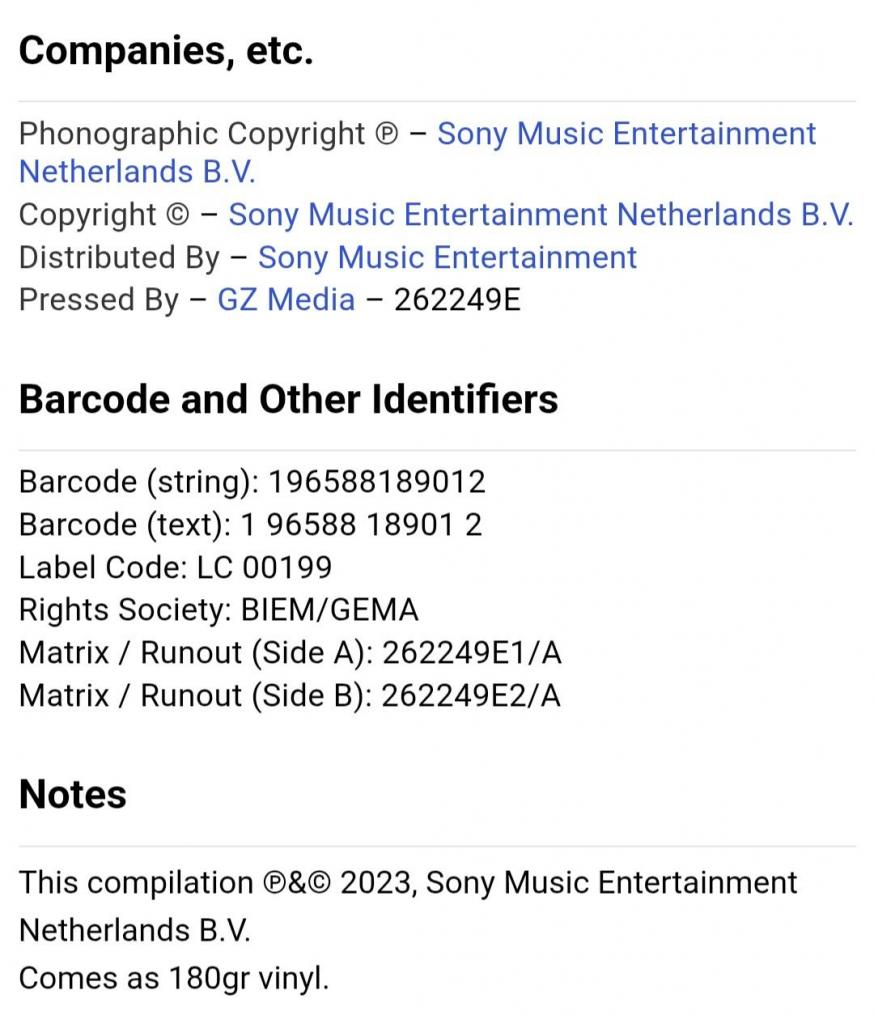Click the 'Distributed By' label text
The width and height of the screenshot is (874, 1024).
click(x=120, y=258)
